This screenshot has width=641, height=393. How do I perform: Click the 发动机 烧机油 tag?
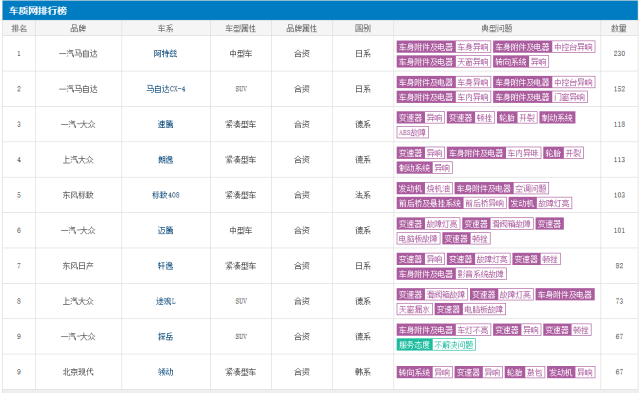(x=424, y=188)
